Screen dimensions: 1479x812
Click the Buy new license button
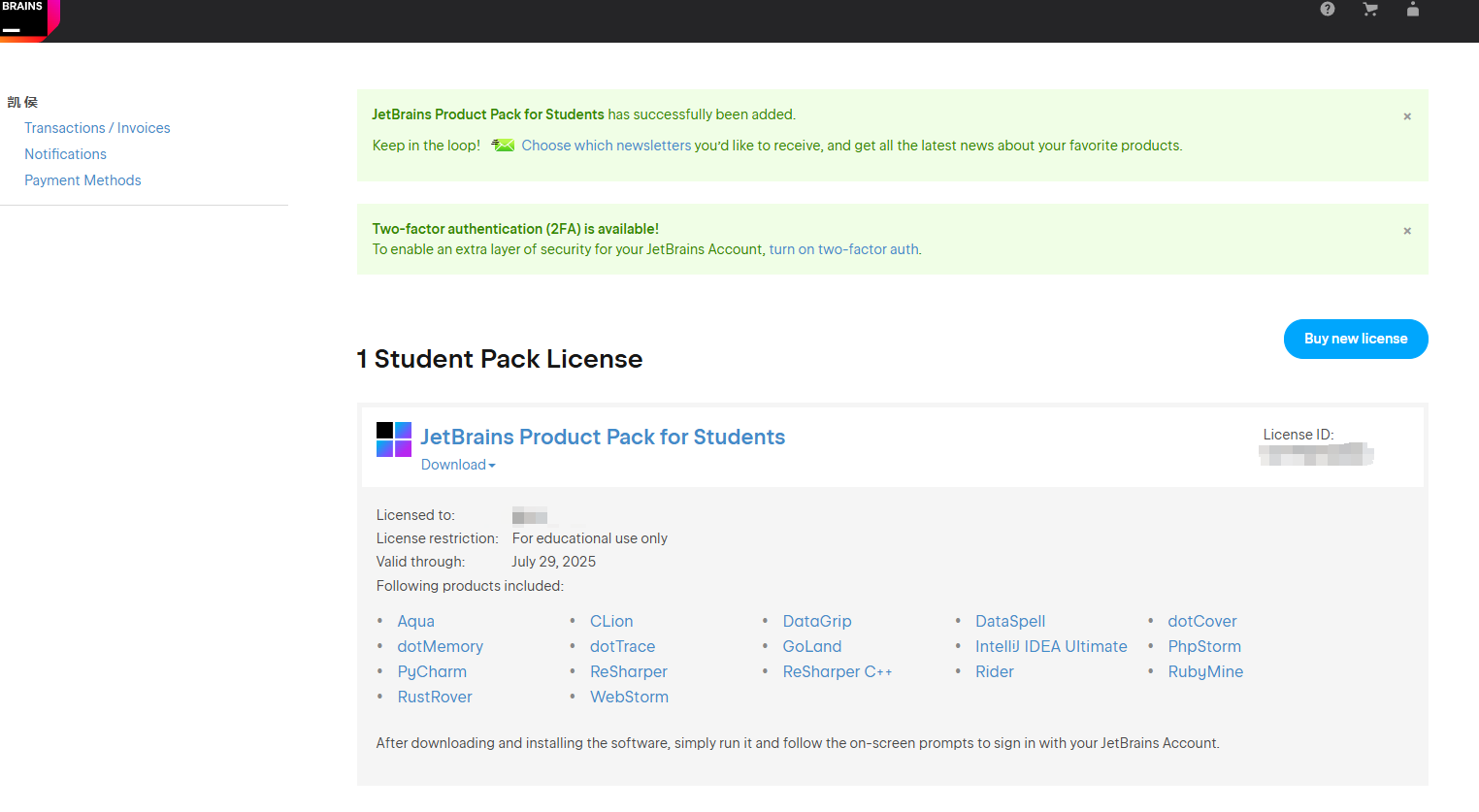pyautogui.click(x=1356, y=339)
